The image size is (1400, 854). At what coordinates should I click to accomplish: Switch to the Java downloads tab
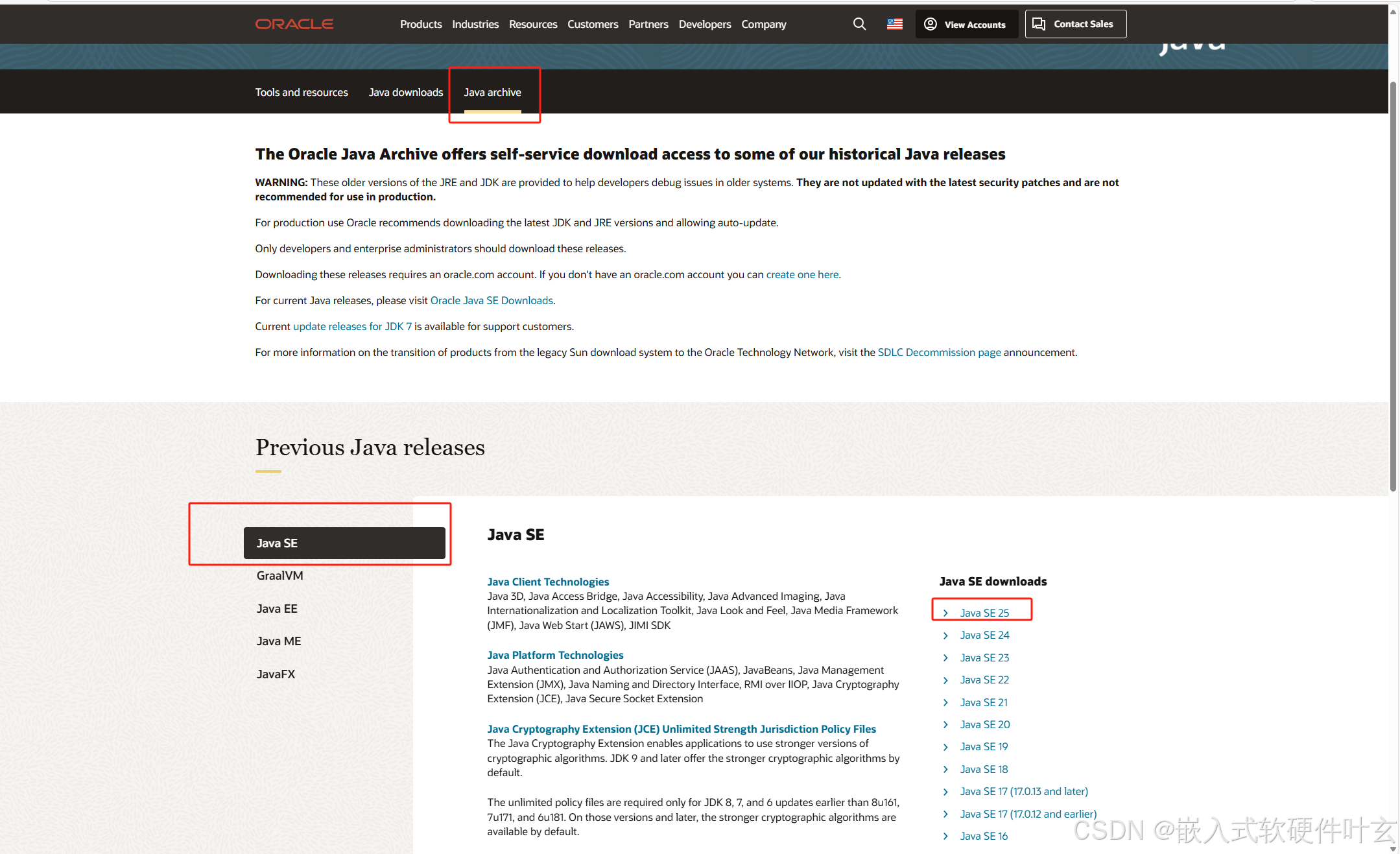coord(405,92)
